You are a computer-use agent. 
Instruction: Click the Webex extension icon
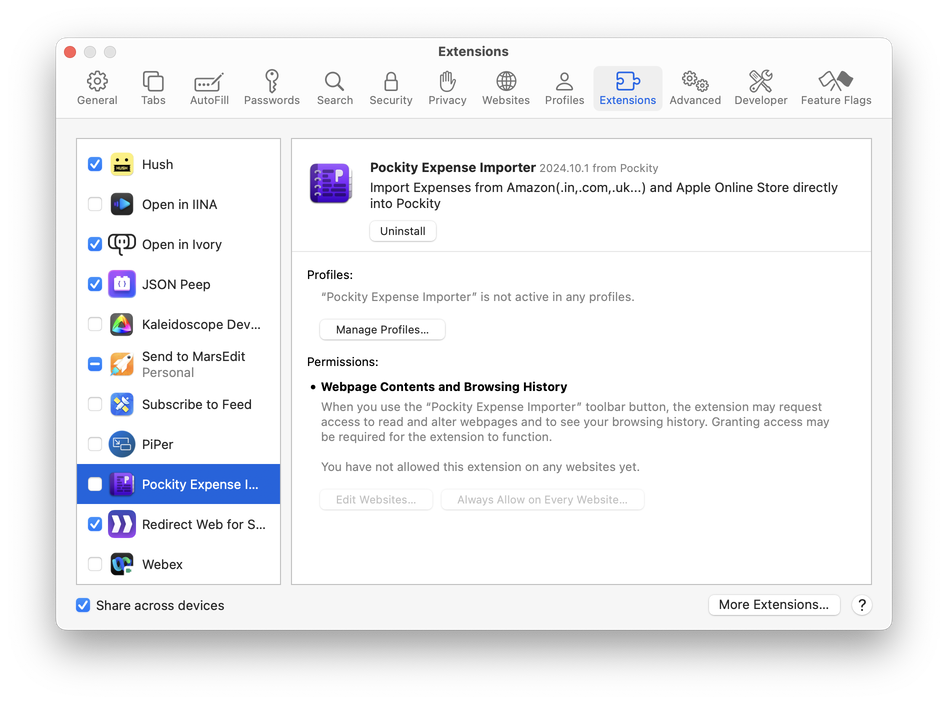pyautogui.click(x=122, y=564)
